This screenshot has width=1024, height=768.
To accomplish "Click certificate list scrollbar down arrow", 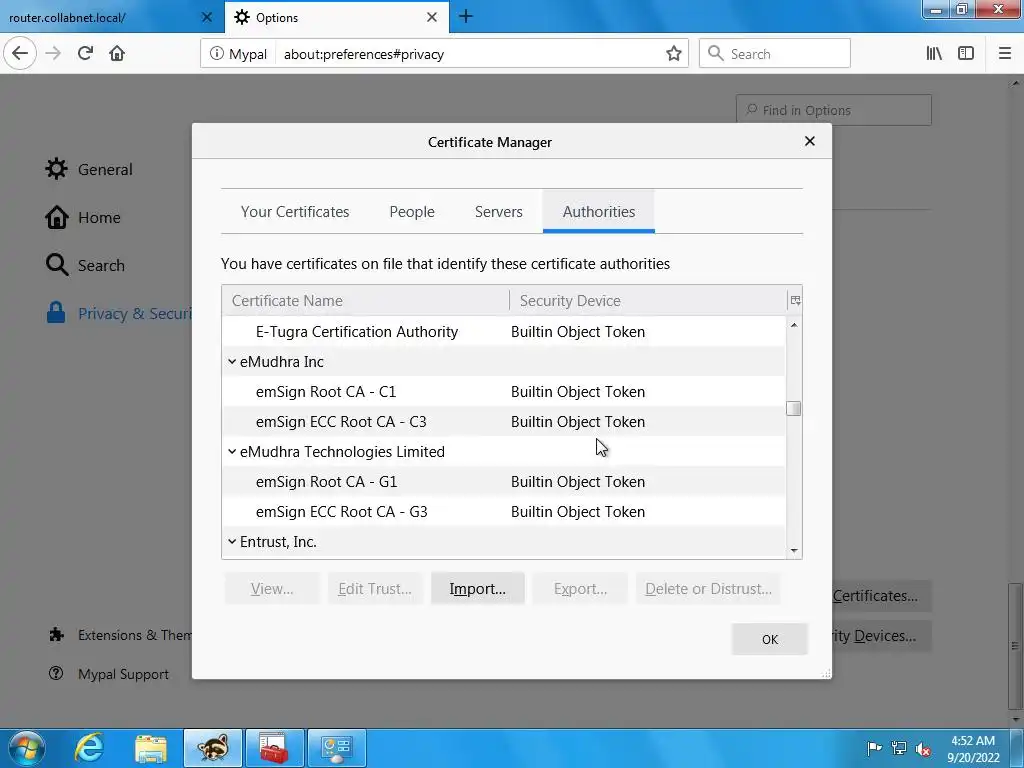I will pyautogui.click(x=794, y=551).
